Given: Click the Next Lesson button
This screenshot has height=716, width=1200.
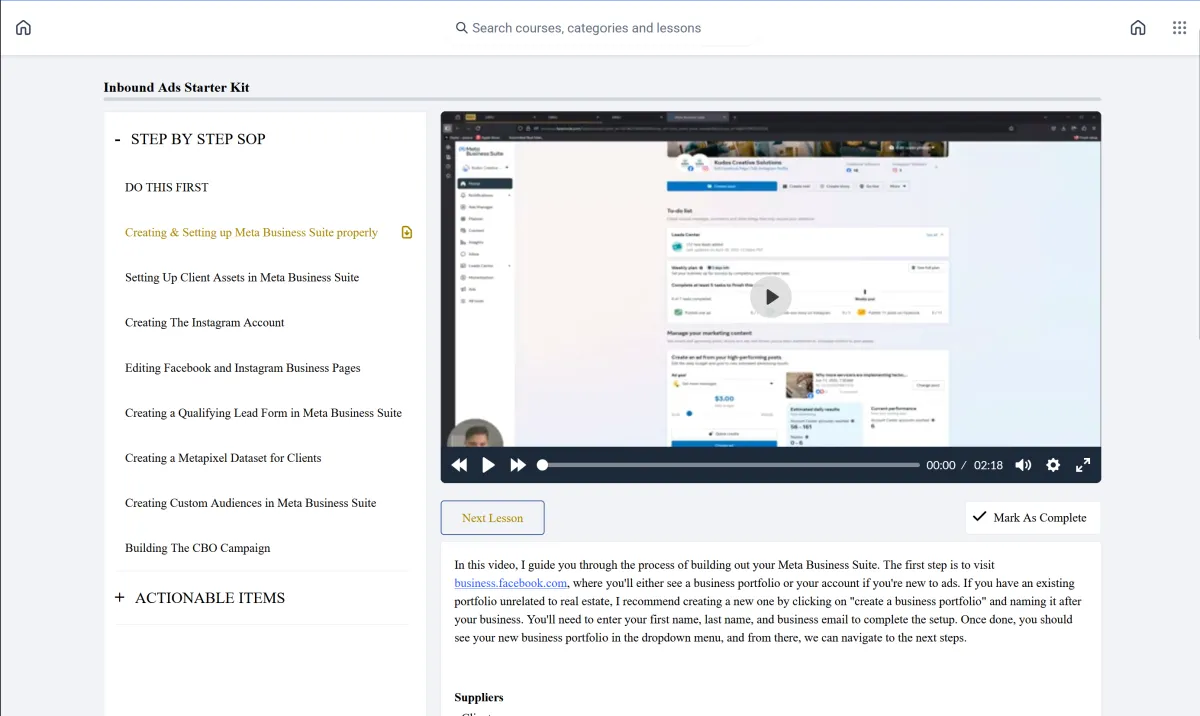Looking at the screenshot, I should click(x=492, y=518).
